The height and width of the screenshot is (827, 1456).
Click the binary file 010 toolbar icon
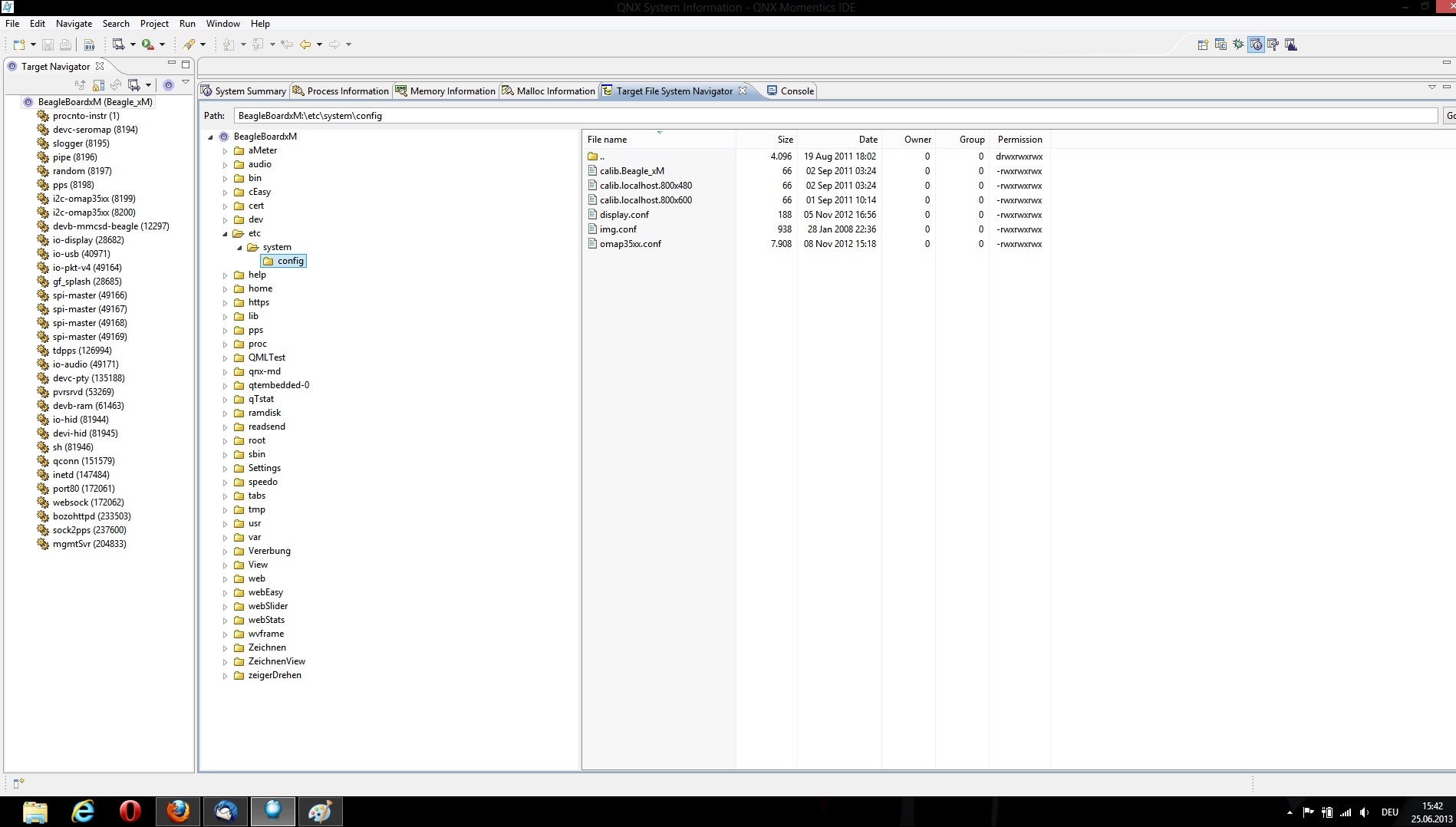pos(89,44)
